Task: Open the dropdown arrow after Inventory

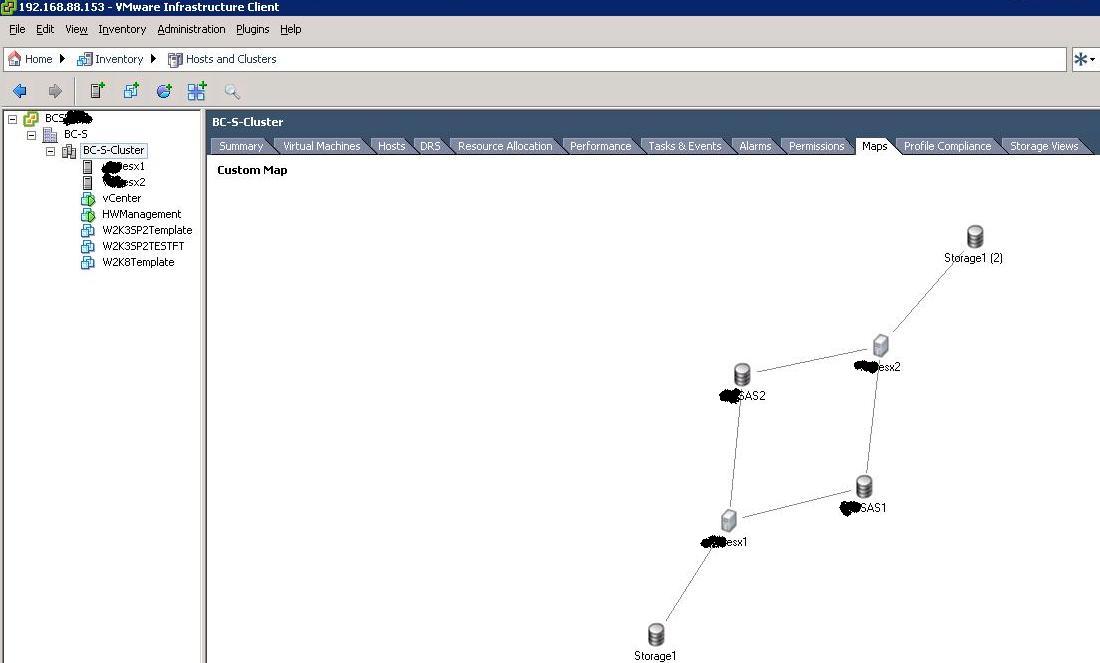Action: point(154,59)
